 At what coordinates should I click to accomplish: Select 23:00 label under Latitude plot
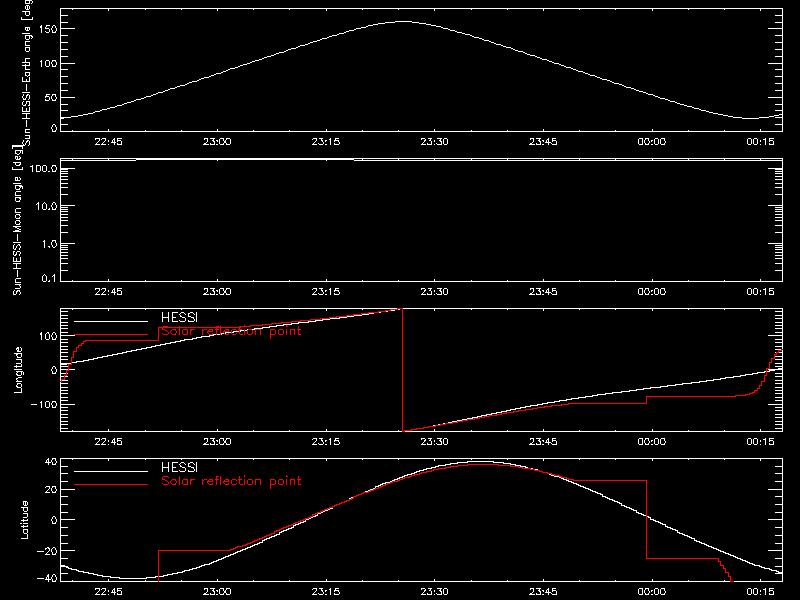coord(217,592)
